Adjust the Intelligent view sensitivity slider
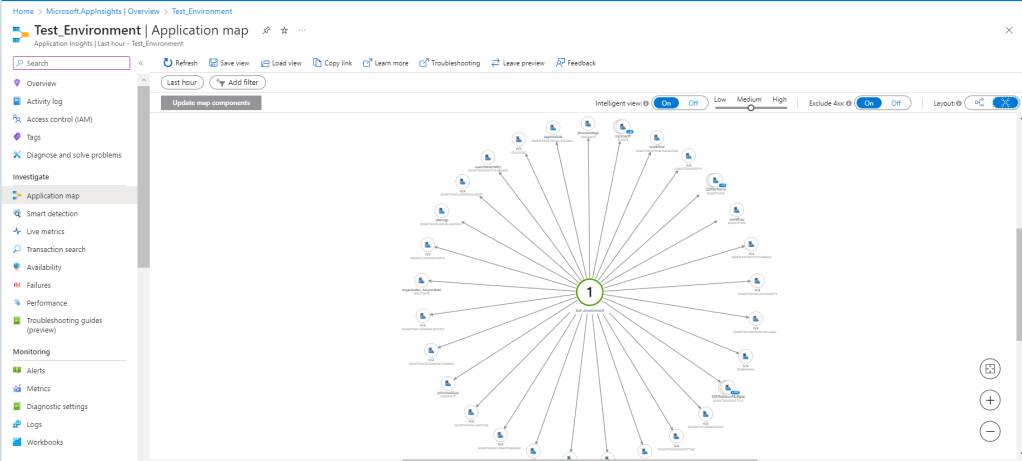The width and height of the screenshot is (1022, 461). pyautogui.click(x=749, y=108)
